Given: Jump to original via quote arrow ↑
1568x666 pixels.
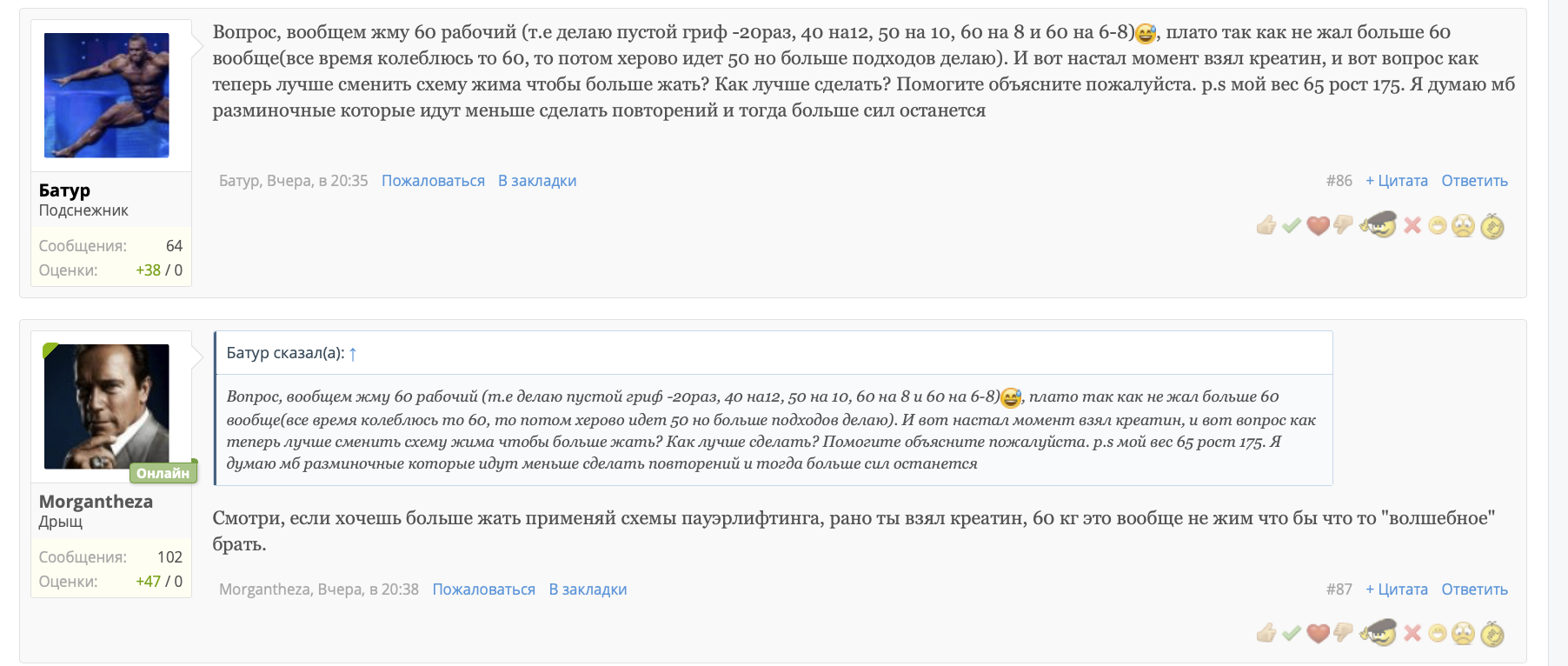Looking at the screenshot, I should [x=353, y=354].
